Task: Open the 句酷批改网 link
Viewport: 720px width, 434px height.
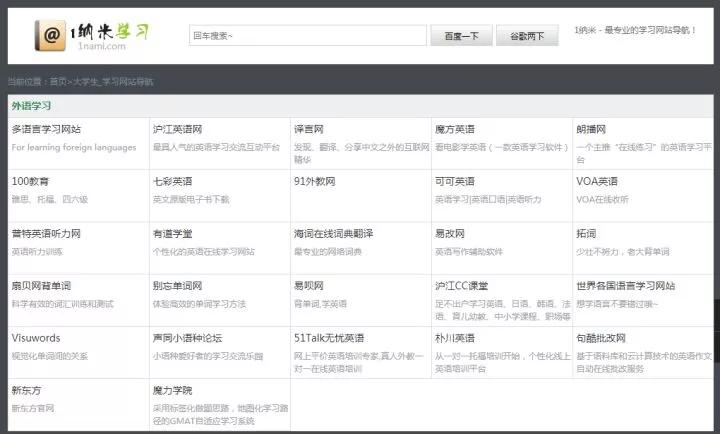Action: (601, 338)
